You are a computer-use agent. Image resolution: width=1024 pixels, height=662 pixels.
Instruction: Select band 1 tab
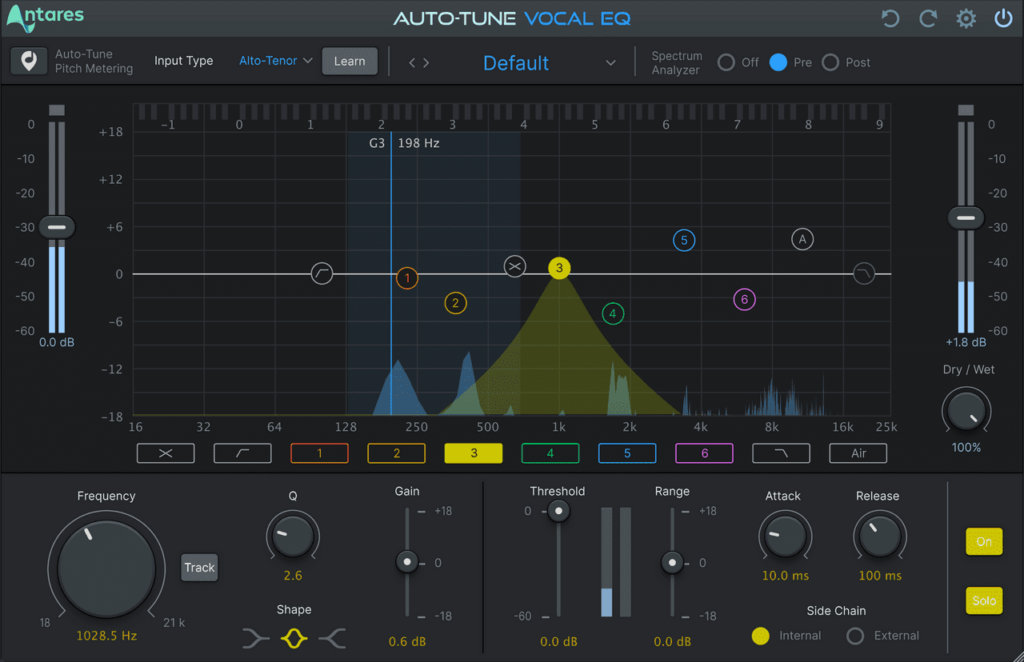[319, 453]
